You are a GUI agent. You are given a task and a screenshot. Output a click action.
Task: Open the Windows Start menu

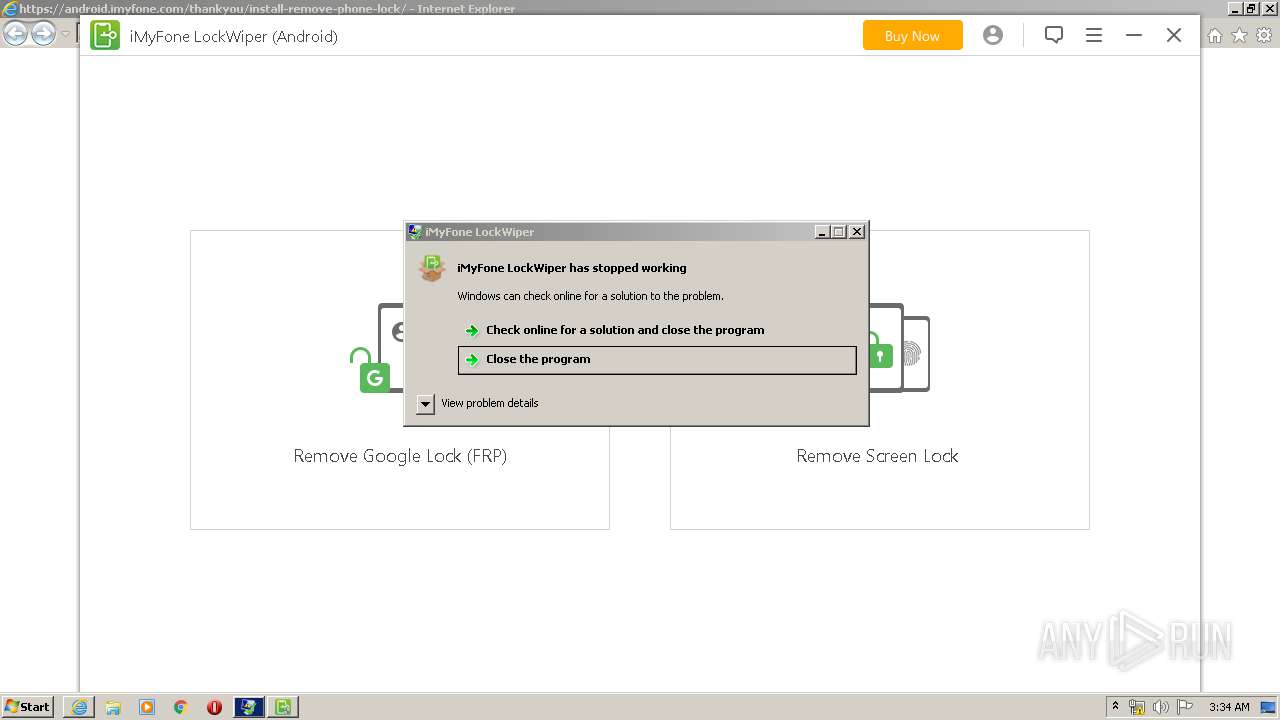[27, 707]
